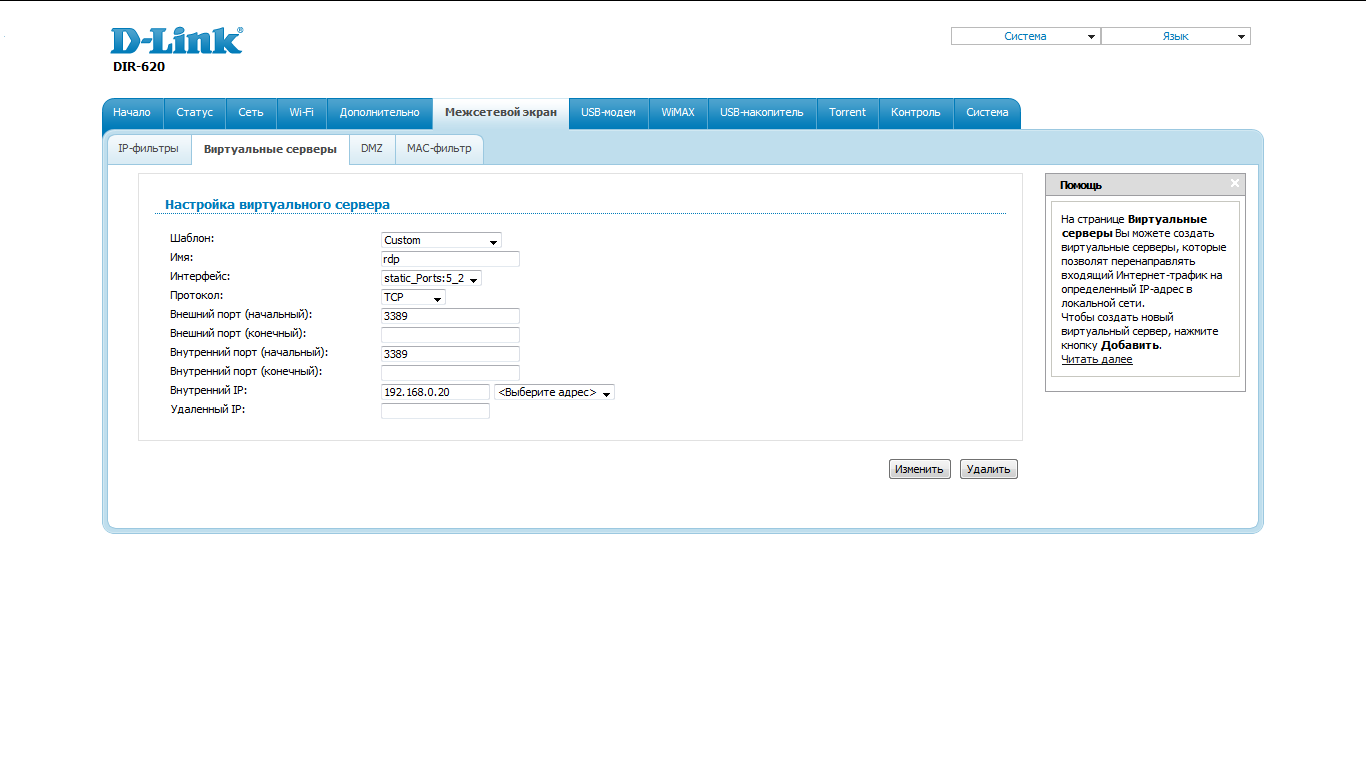Switch to the WiMAX tab
The height and width of the screenshot is (768, 1366).
tap(678, 113)
